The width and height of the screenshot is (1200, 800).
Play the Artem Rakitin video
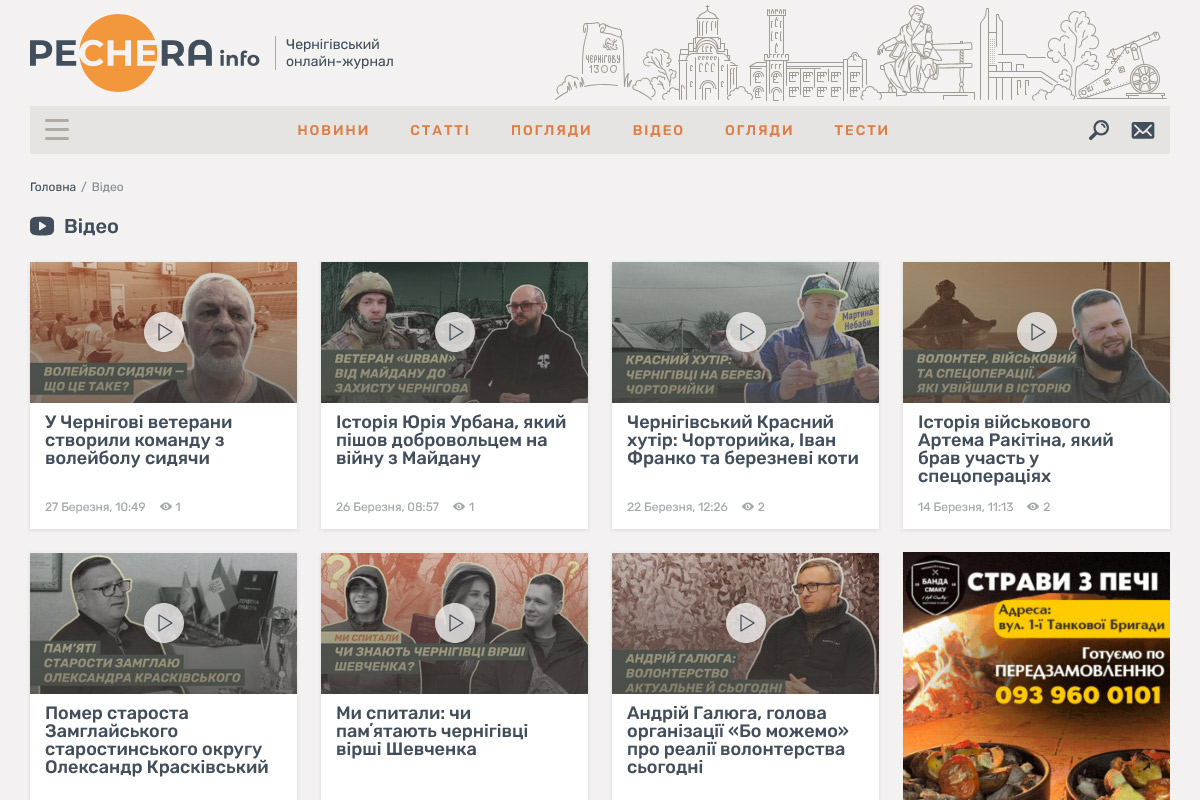1037,332
